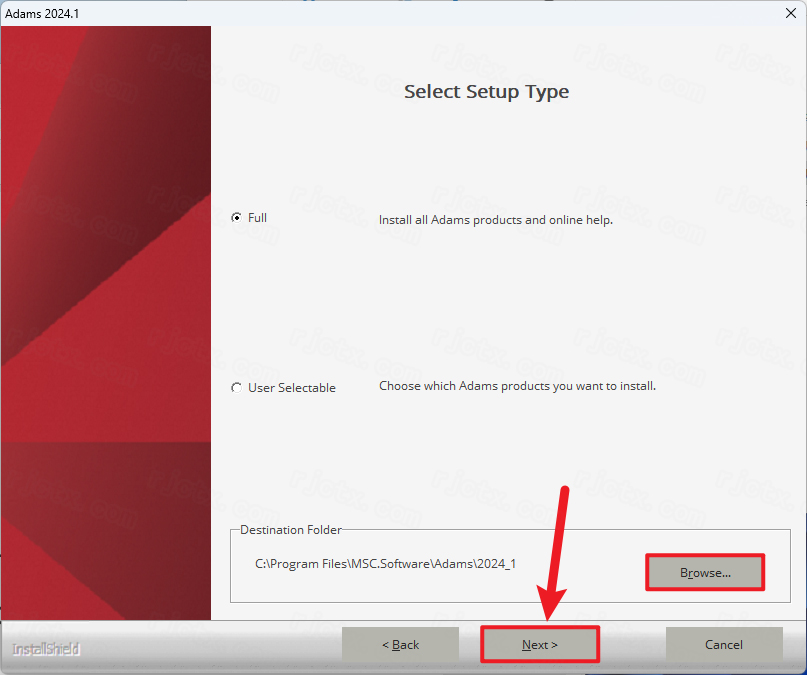Click the User Selectable label text
The width and height of the screenshot is (807, 675).
click(292, 387)
